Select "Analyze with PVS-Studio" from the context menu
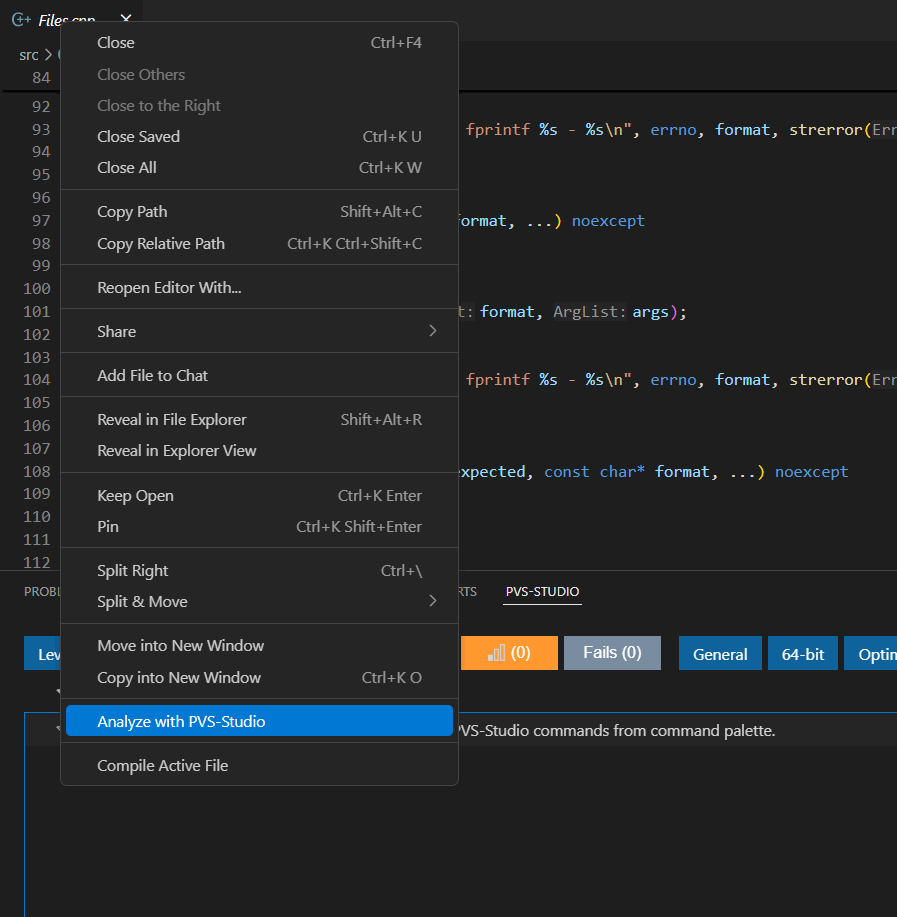The width and height of the screenshot is (897, 917). coord(180,720)
